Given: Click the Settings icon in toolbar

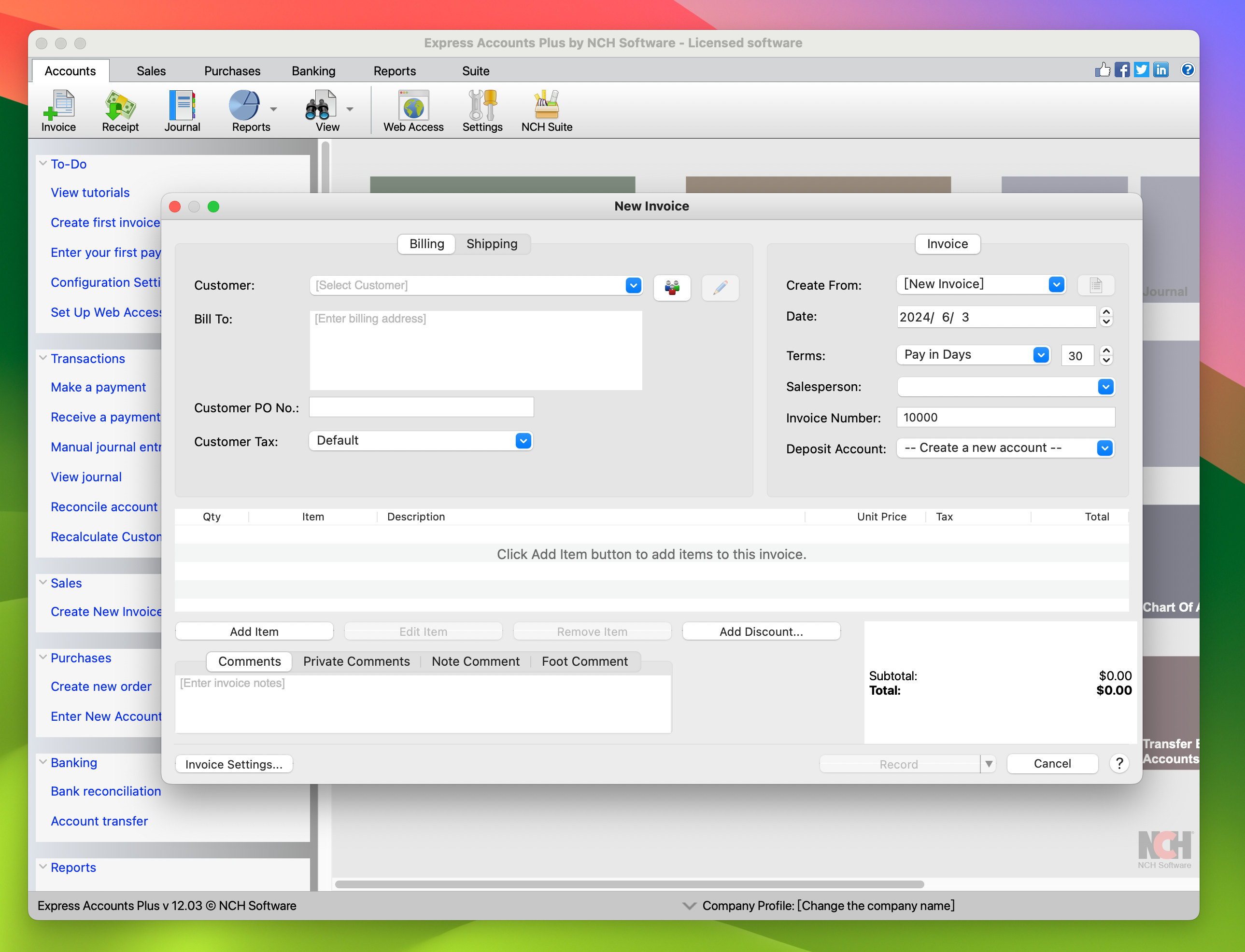Looking at the screenshot, I should click(x=482, y=110).
